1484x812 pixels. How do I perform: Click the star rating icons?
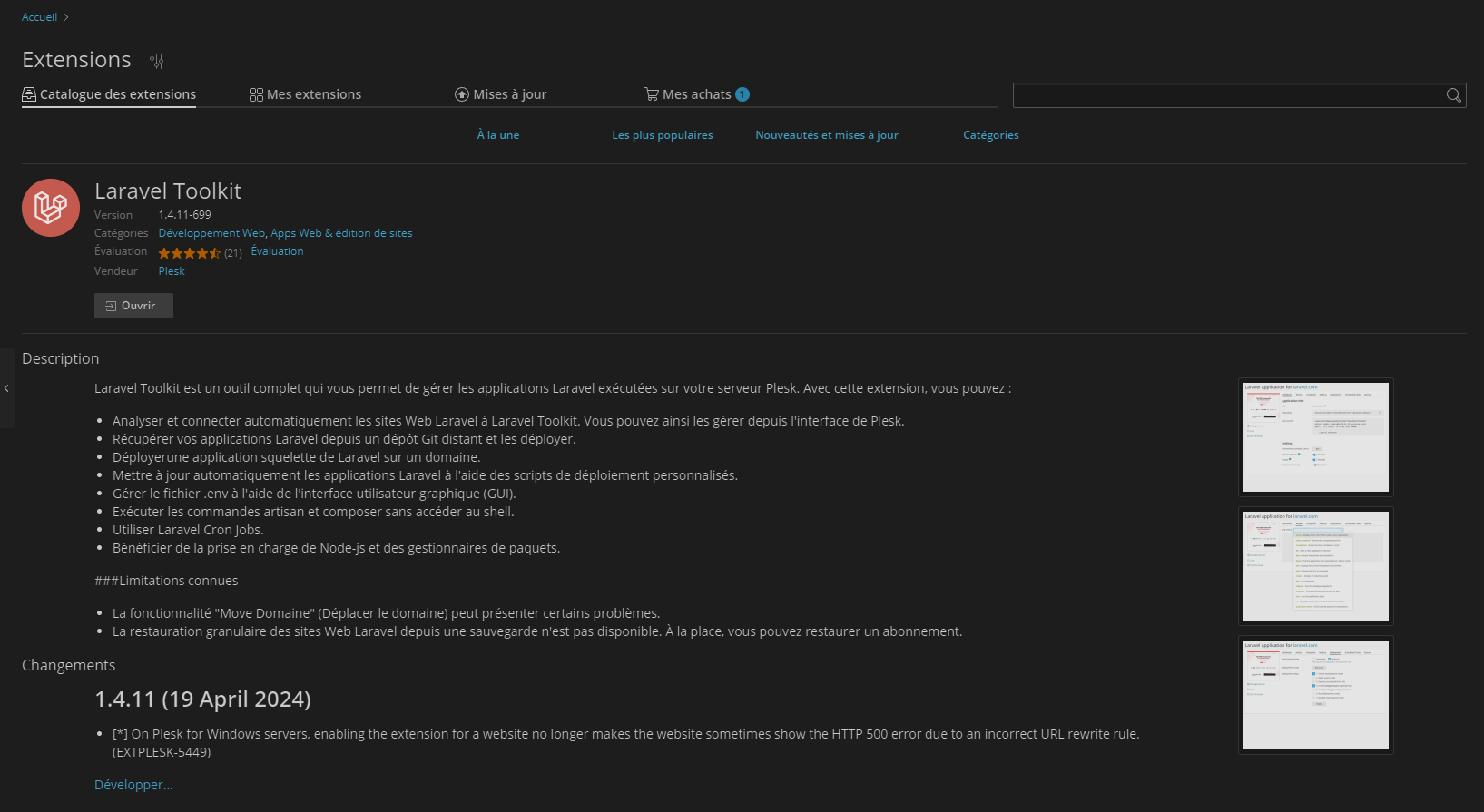click(x=189, y=253)
